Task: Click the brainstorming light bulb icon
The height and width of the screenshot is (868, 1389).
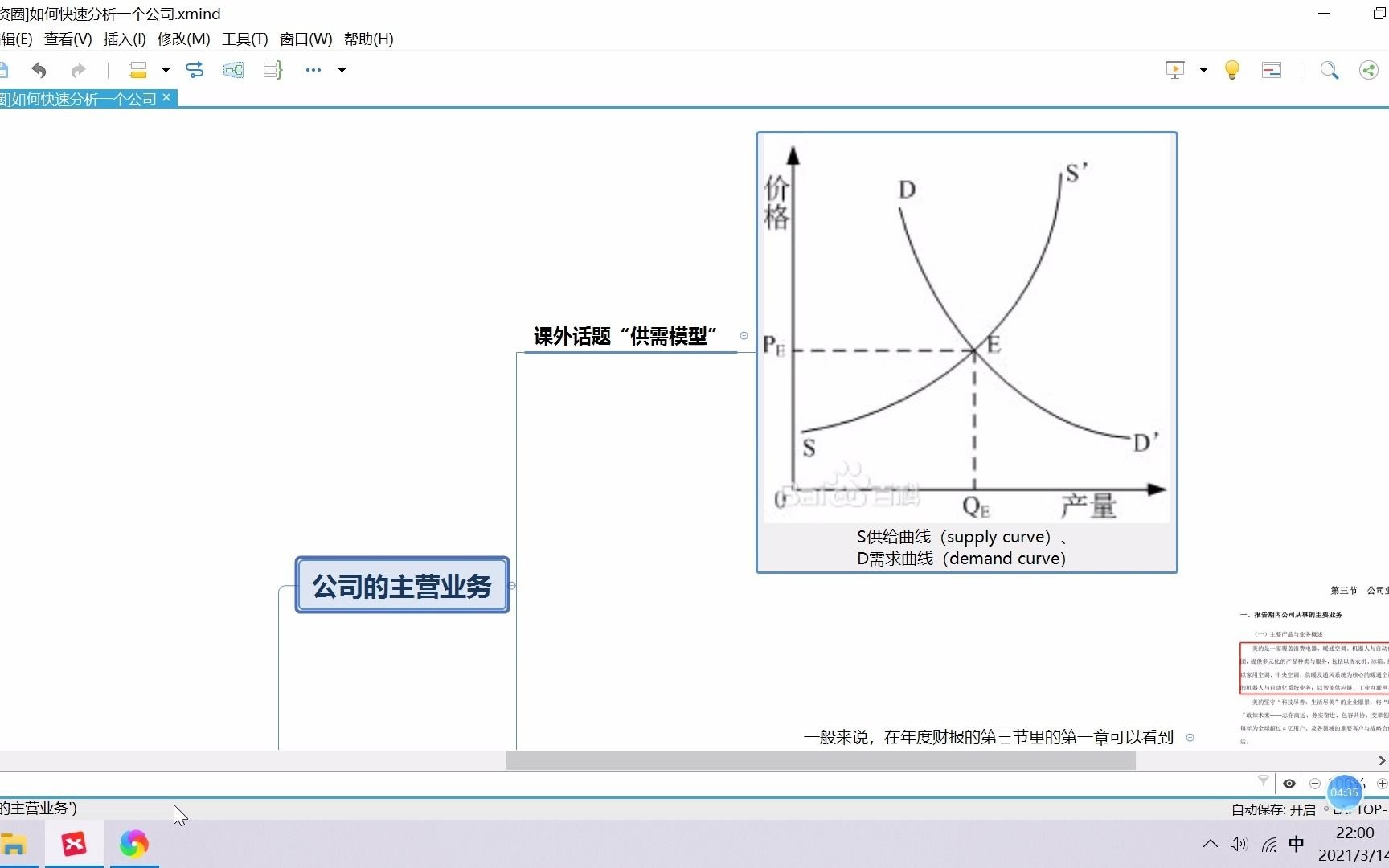Action: click(1231, 70)
